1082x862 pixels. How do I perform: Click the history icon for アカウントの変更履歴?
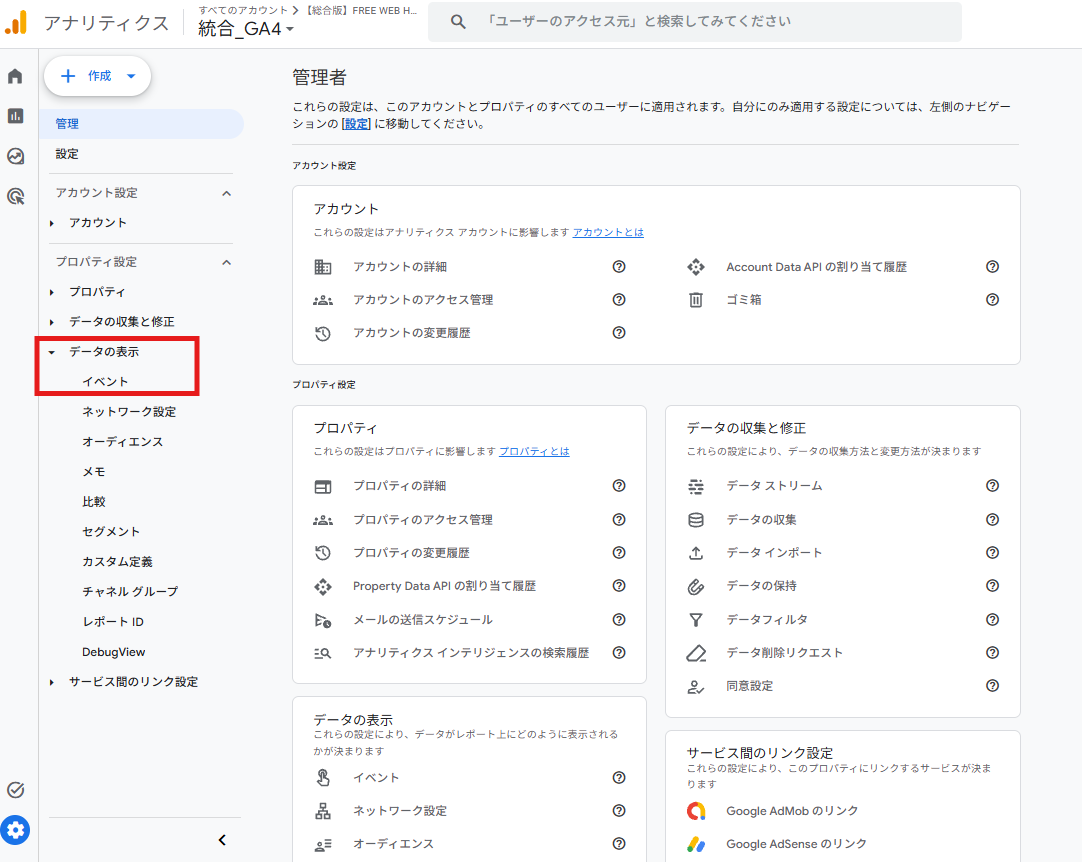[x=323, y=333]
